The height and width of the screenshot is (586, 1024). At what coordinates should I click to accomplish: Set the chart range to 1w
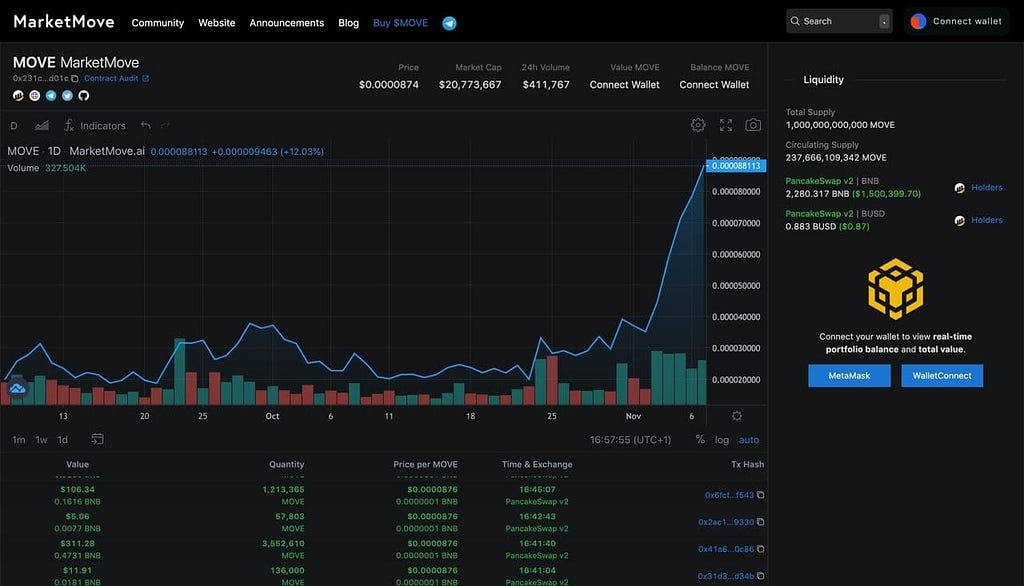click(x=41, y=440)
